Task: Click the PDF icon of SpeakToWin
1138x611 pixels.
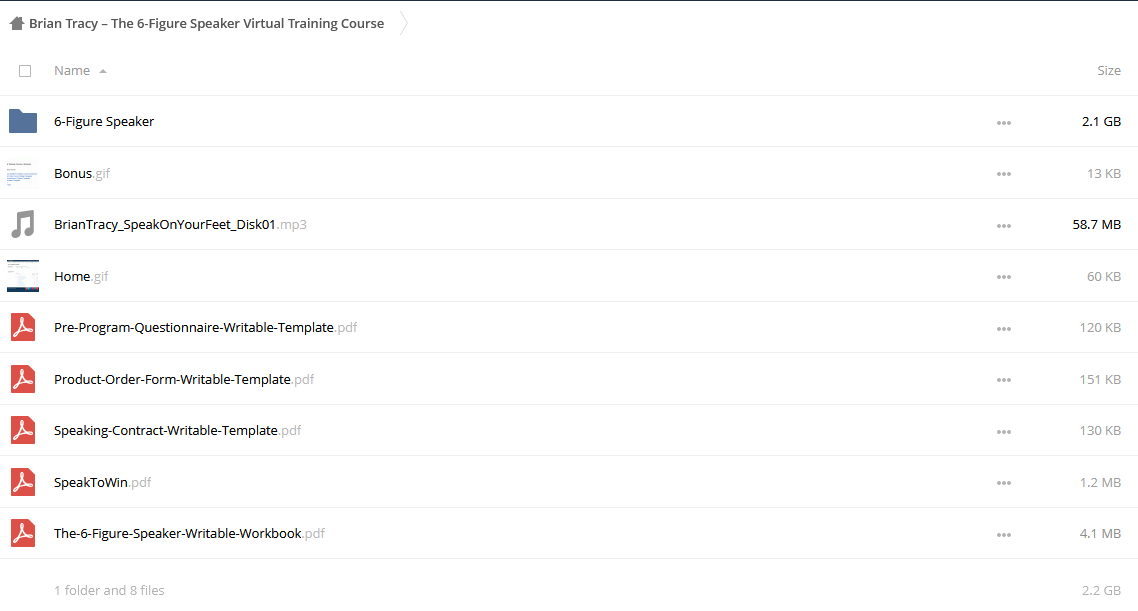Action: click(23, 482)
